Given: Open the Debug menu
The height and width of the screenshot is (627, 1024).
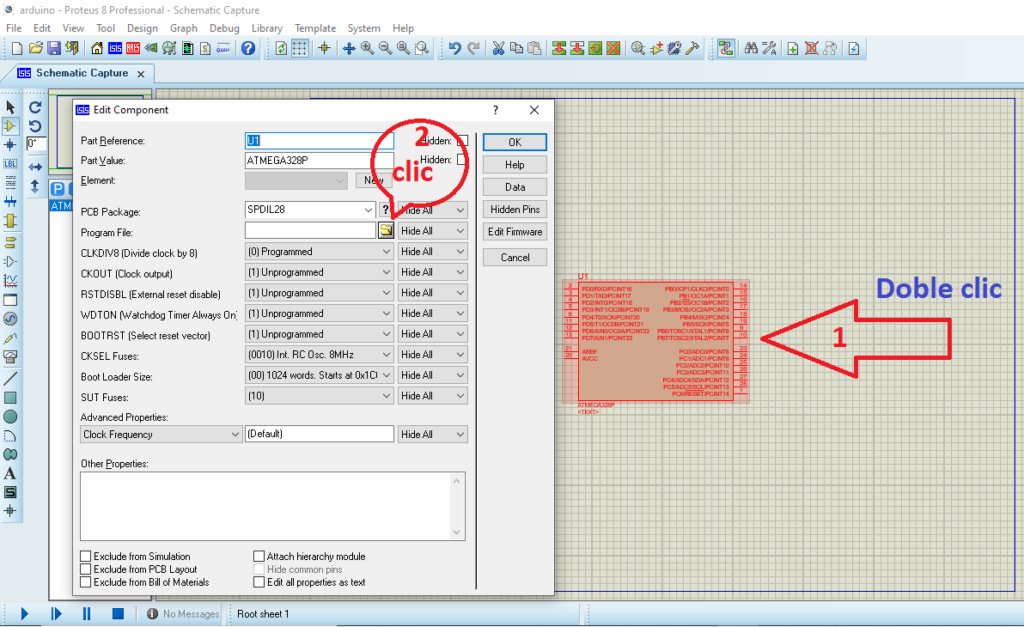Looking at the screenshot, I should pos(224,28).
